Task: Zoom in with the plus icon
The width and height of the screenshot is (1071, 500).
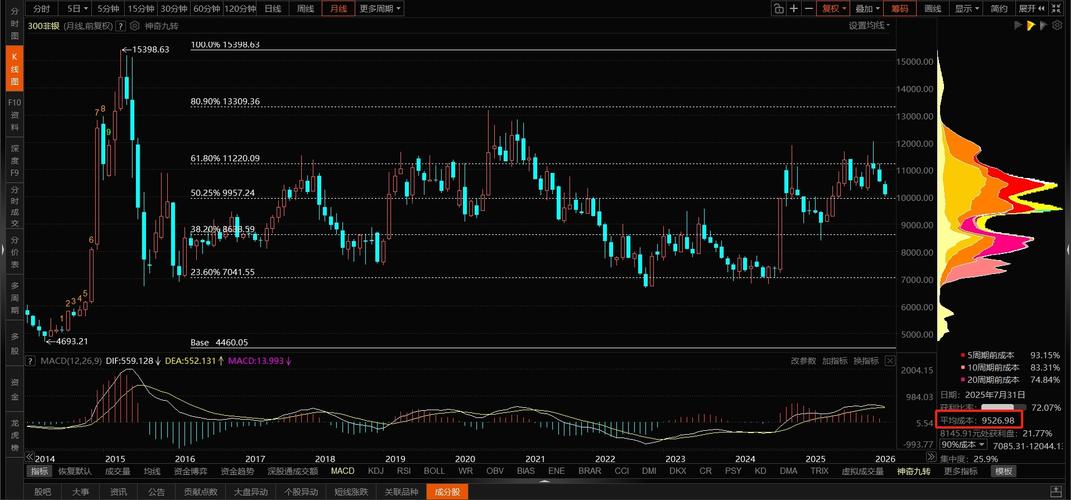Action: (x=794, y=9)
